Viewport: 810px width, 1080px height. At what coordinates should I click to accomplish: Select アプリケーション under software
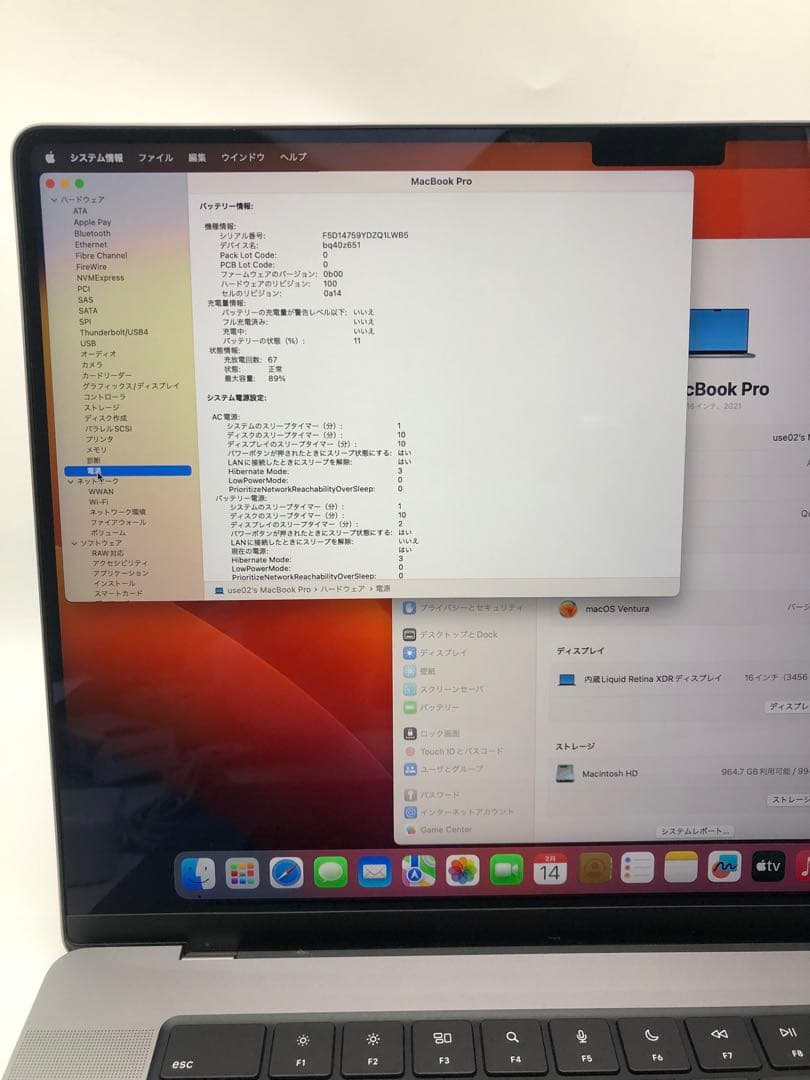pyautogui.click(x=121, y=573)
